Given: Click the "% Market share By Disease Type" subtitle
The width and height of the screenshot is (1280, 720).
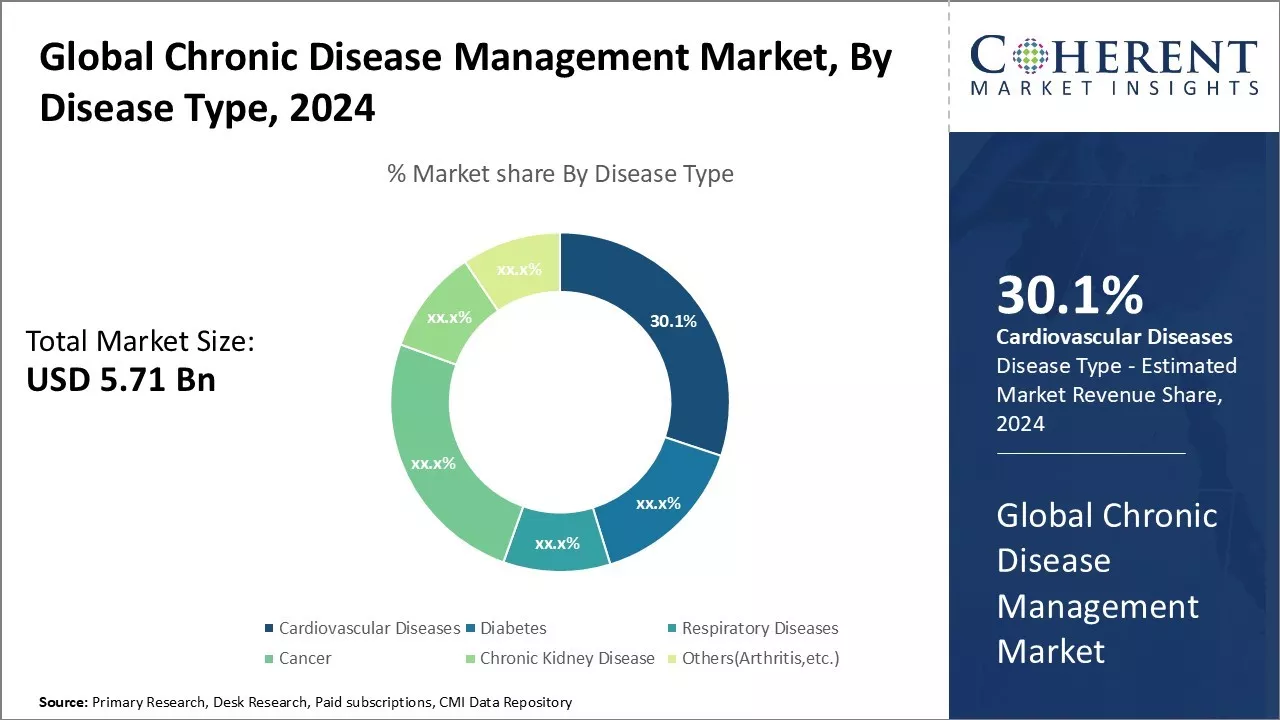Looking at the screenshot, I should pyautogui.click(x=560, y=174).
